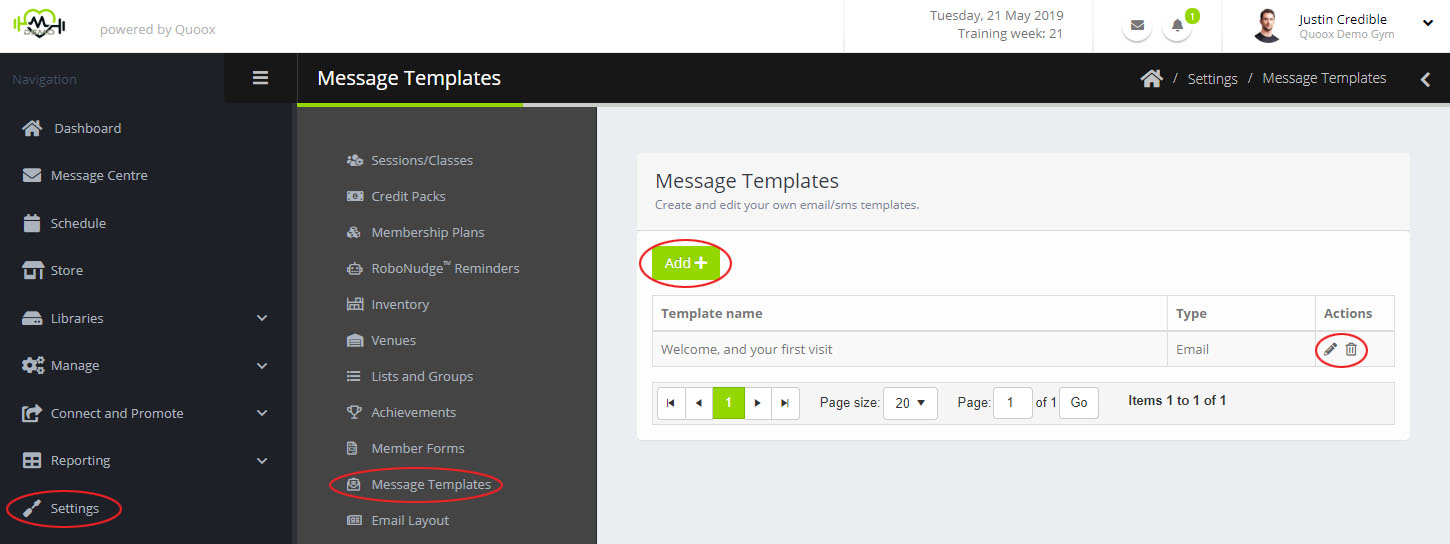Open the notifications bell icon
Viewport: 1450px width, 544px height.
[1177, 26]
